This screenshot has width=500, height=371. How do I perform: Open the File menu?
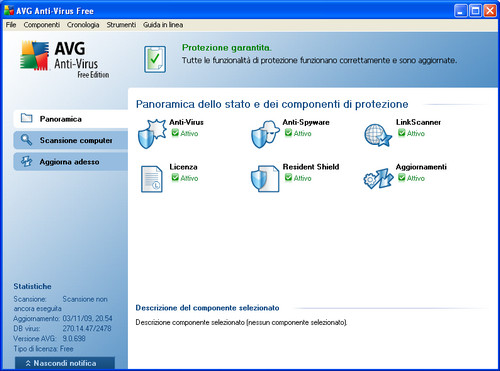point(11,25)
